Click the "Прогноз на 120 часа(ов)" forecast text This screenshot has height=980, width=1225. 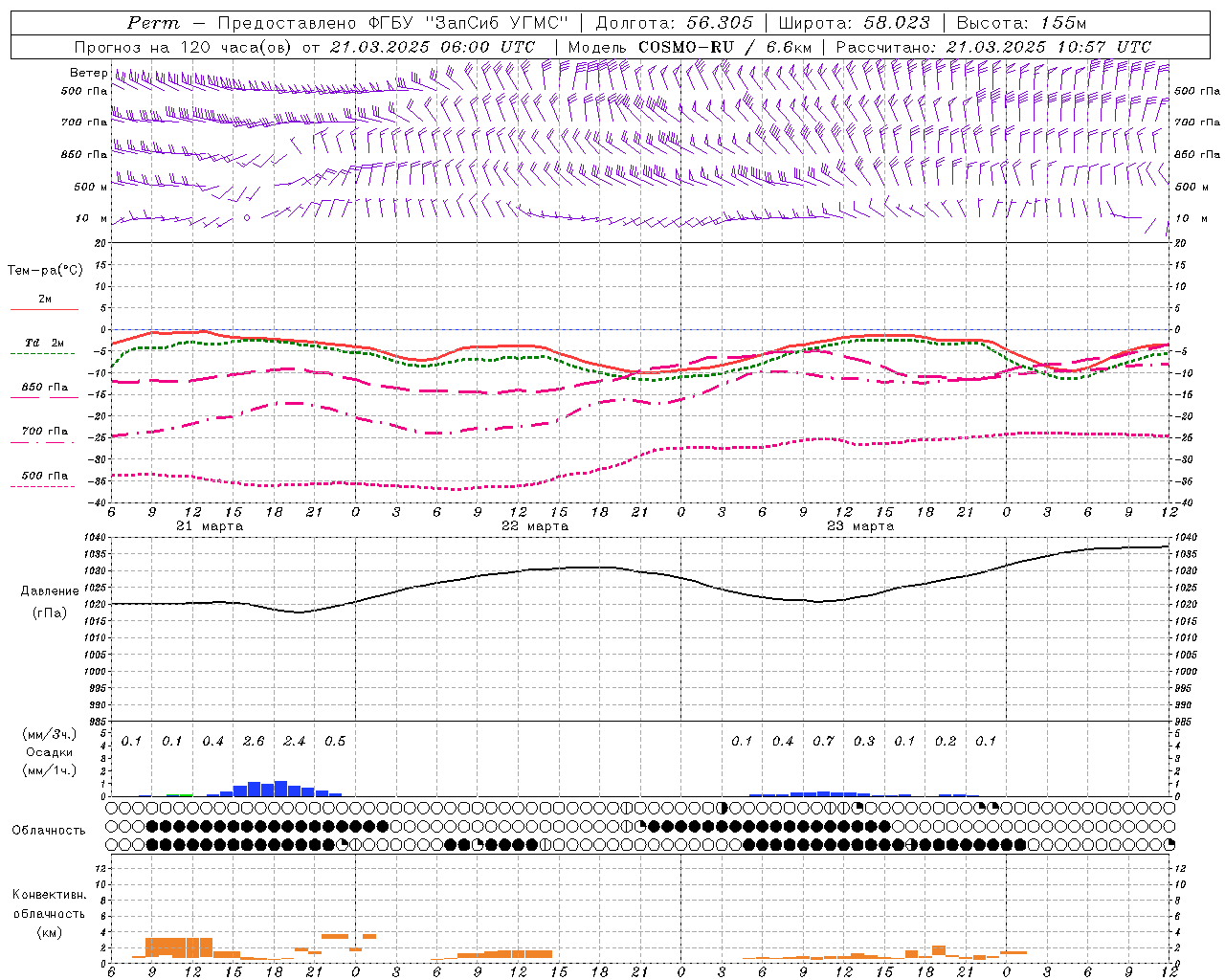click(x=184, y=47)
